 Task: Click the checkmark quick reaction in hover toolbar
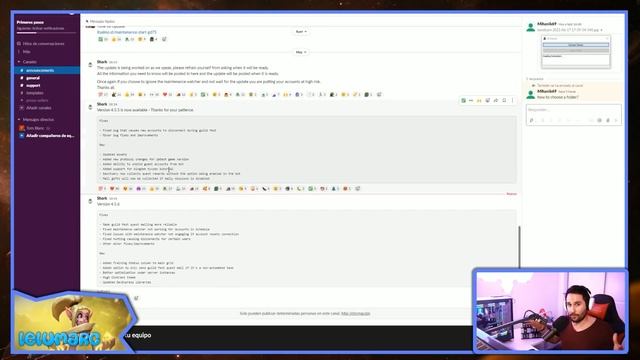click(463, 100)
